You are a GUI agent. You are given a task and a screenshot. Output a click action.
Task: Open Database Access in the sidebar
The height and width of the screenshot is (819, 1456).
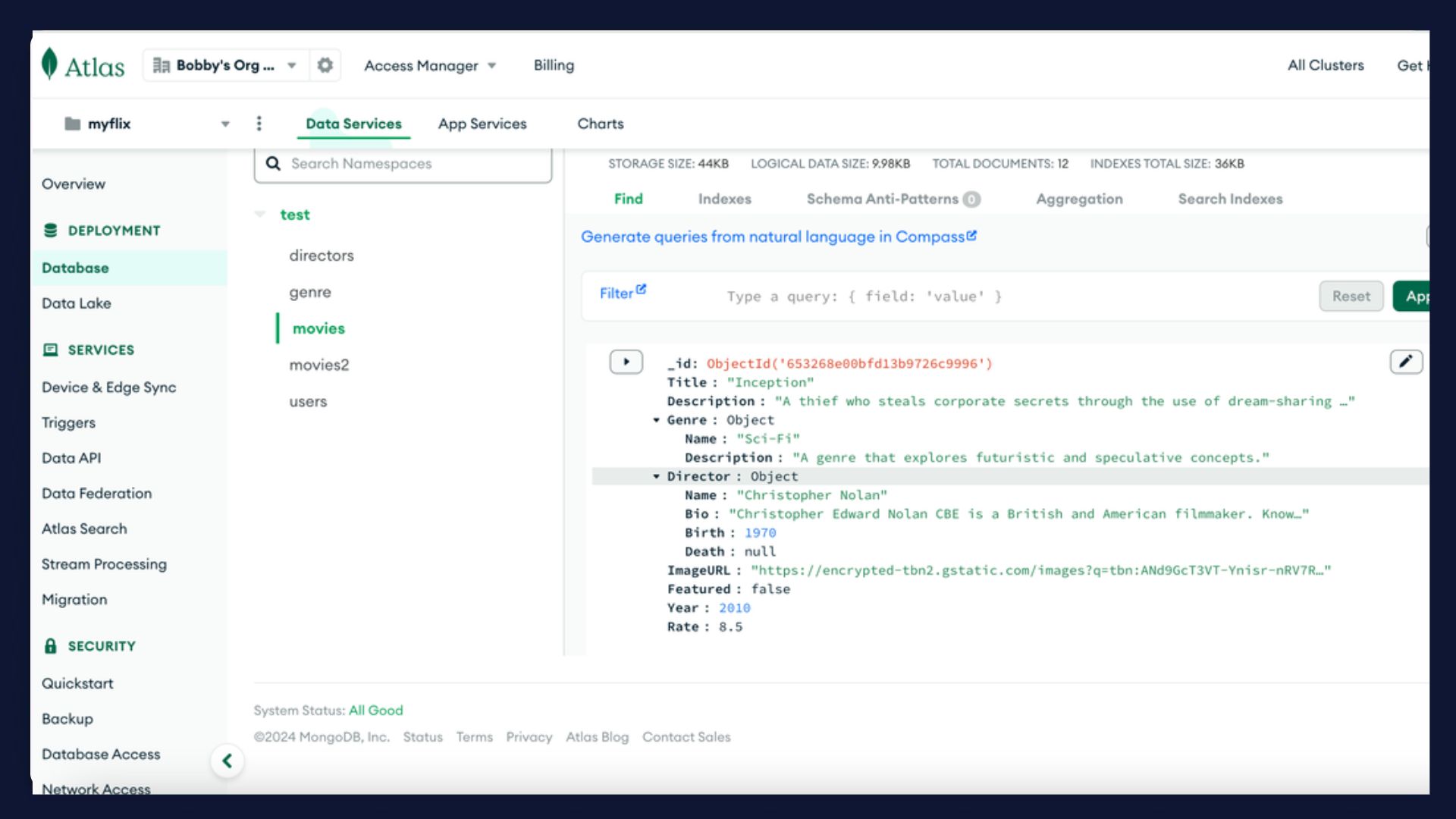(102, 754)
